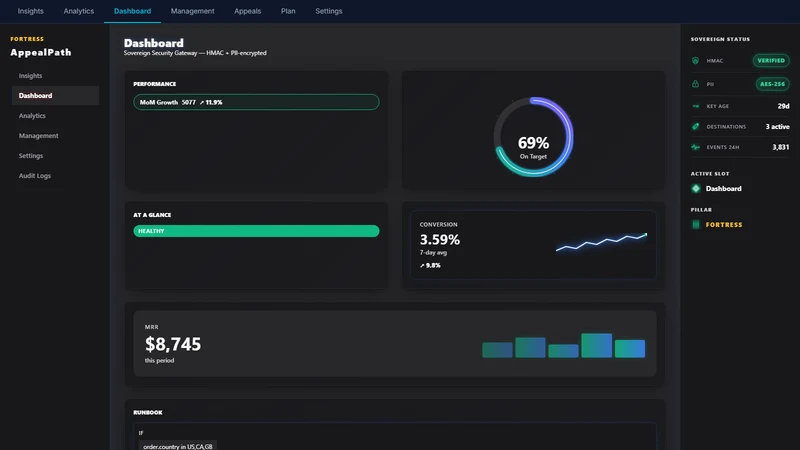Click the Sovereign Security Gateway subtitle
Viewport: 800px width, 450px height.
195,53
